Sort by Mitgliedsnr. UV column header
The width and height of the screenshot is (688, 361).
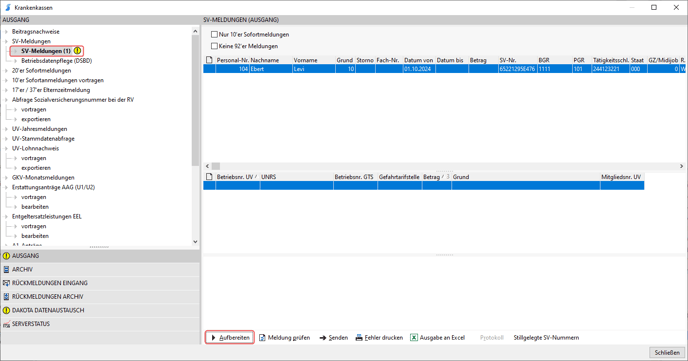click(621, 177)
